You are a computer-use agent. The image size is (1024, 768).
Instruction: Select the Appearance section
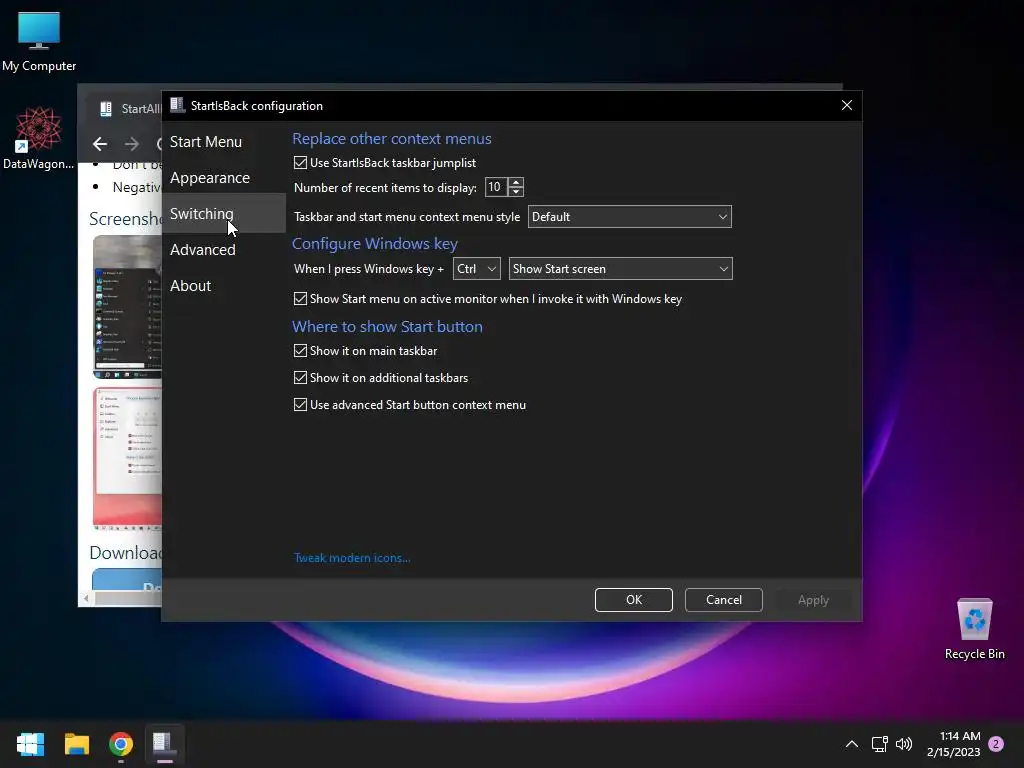point(223,178)
